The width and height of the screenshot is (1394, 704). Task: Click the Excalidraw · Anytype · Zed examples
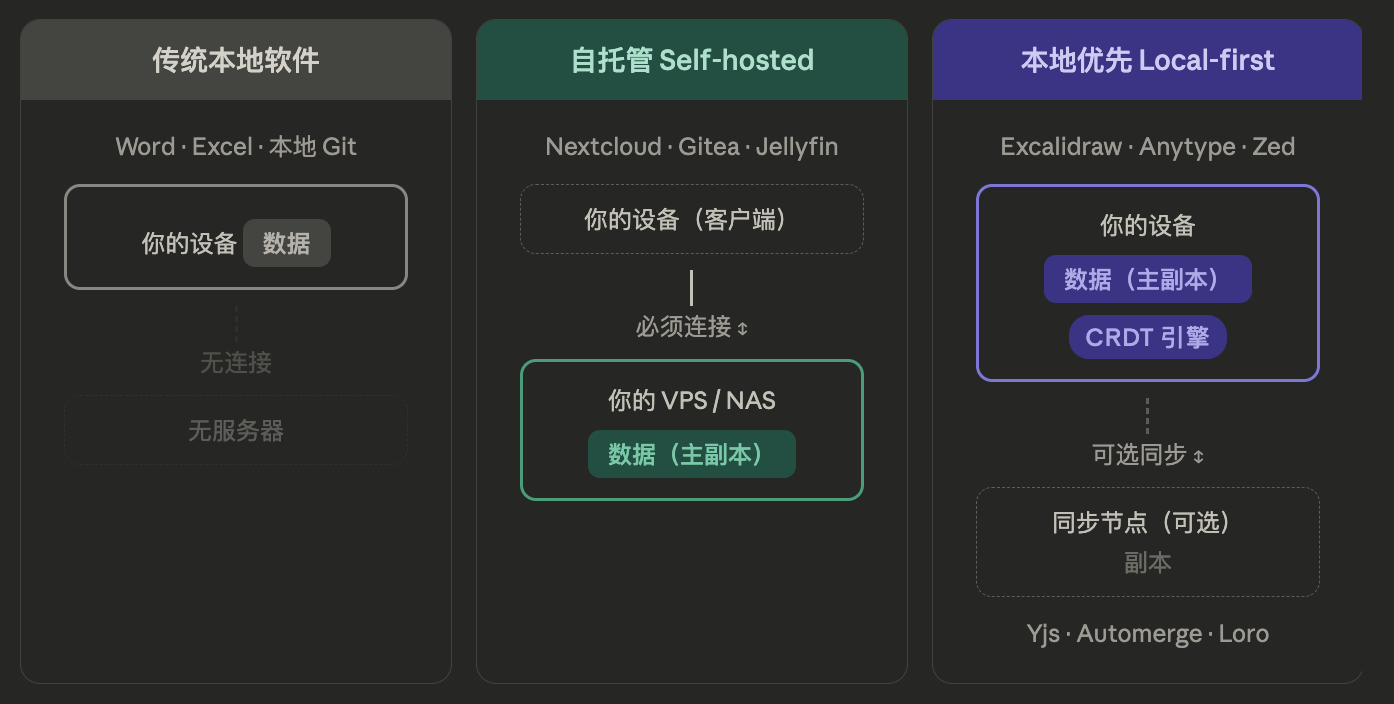click(1147, 147)
